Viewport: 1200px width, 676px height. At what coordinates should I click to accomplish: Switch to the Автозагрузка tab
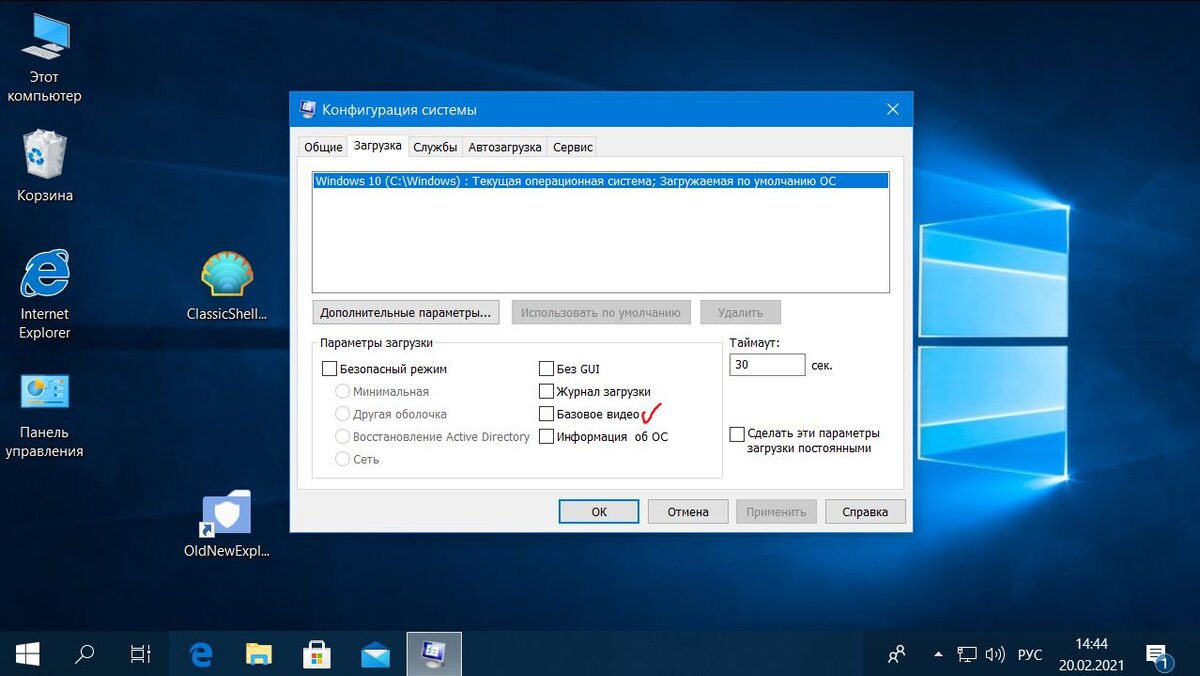(505, 147)
